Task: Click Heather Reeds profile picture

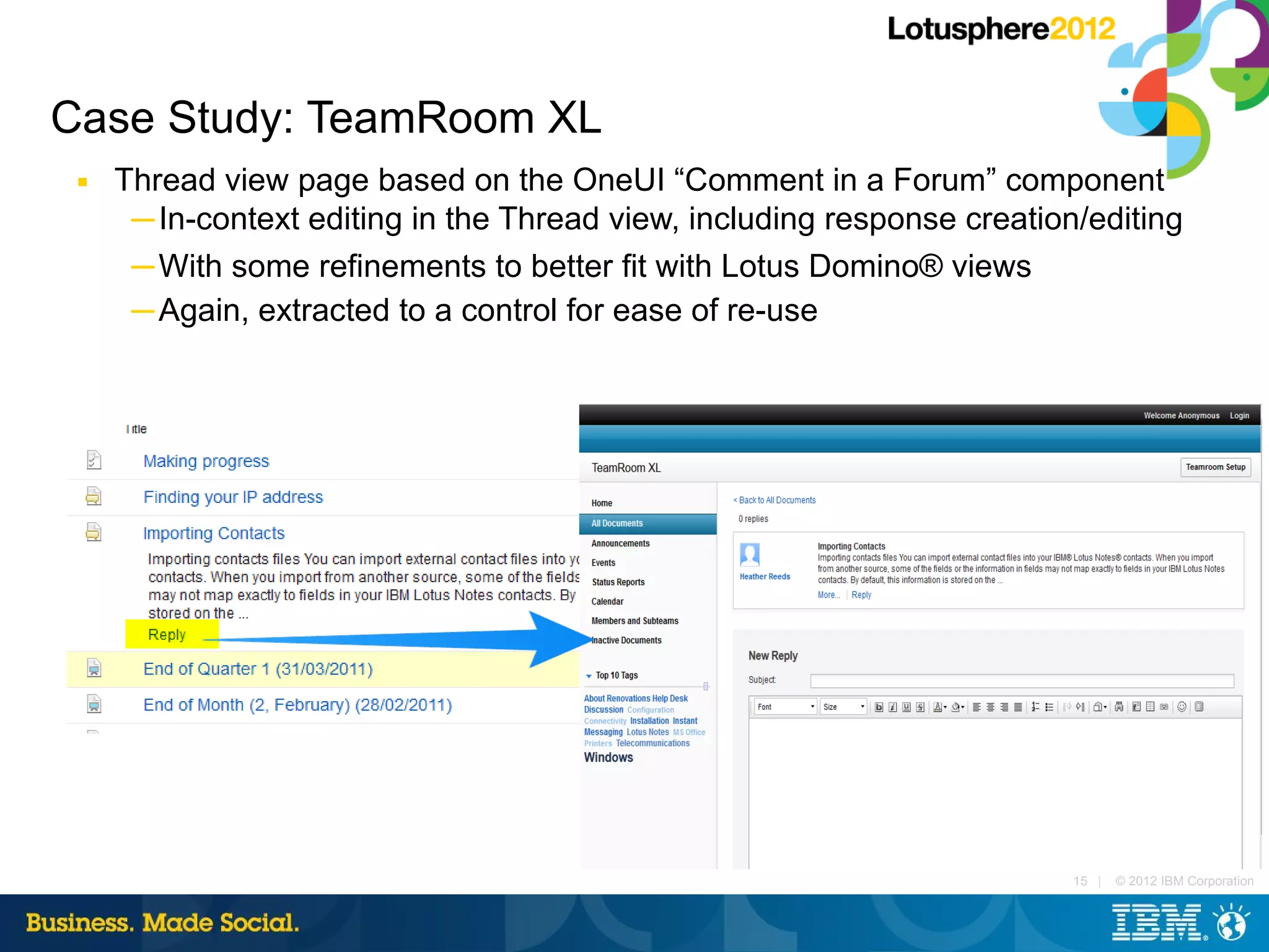Action: (x=750, y=554)
